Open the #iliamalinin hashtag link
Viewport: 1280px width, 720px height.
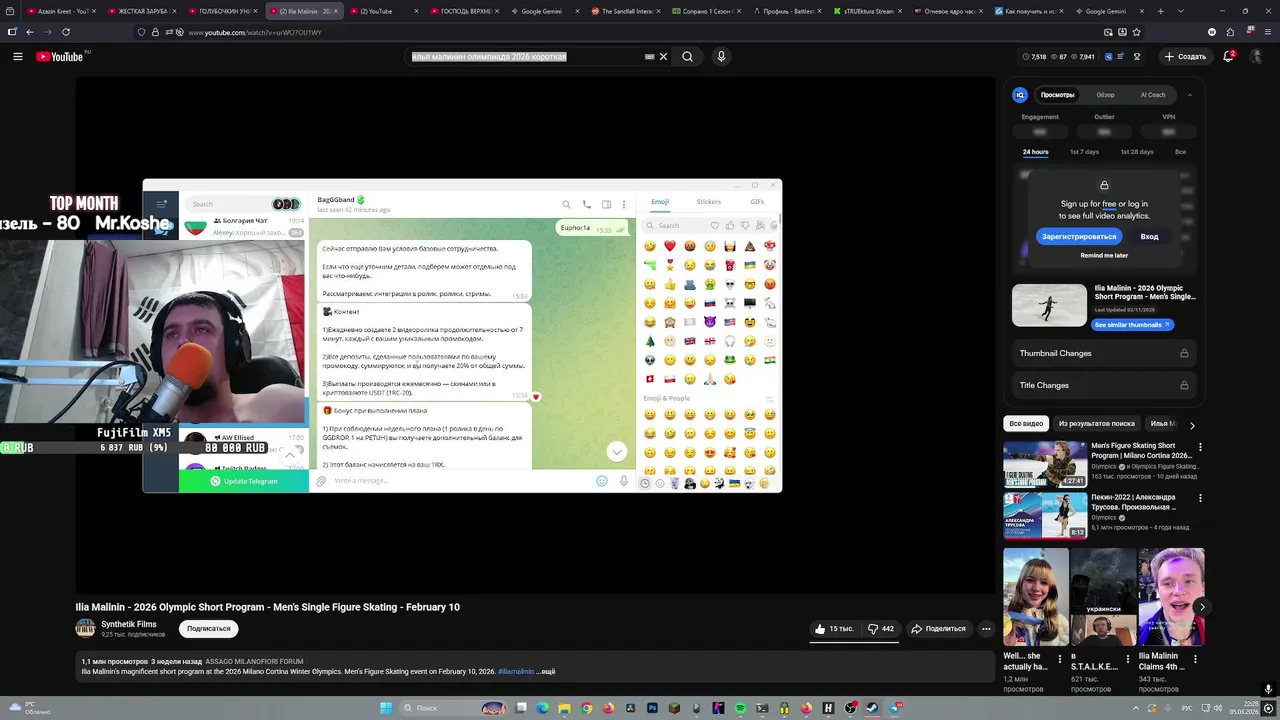516,672
